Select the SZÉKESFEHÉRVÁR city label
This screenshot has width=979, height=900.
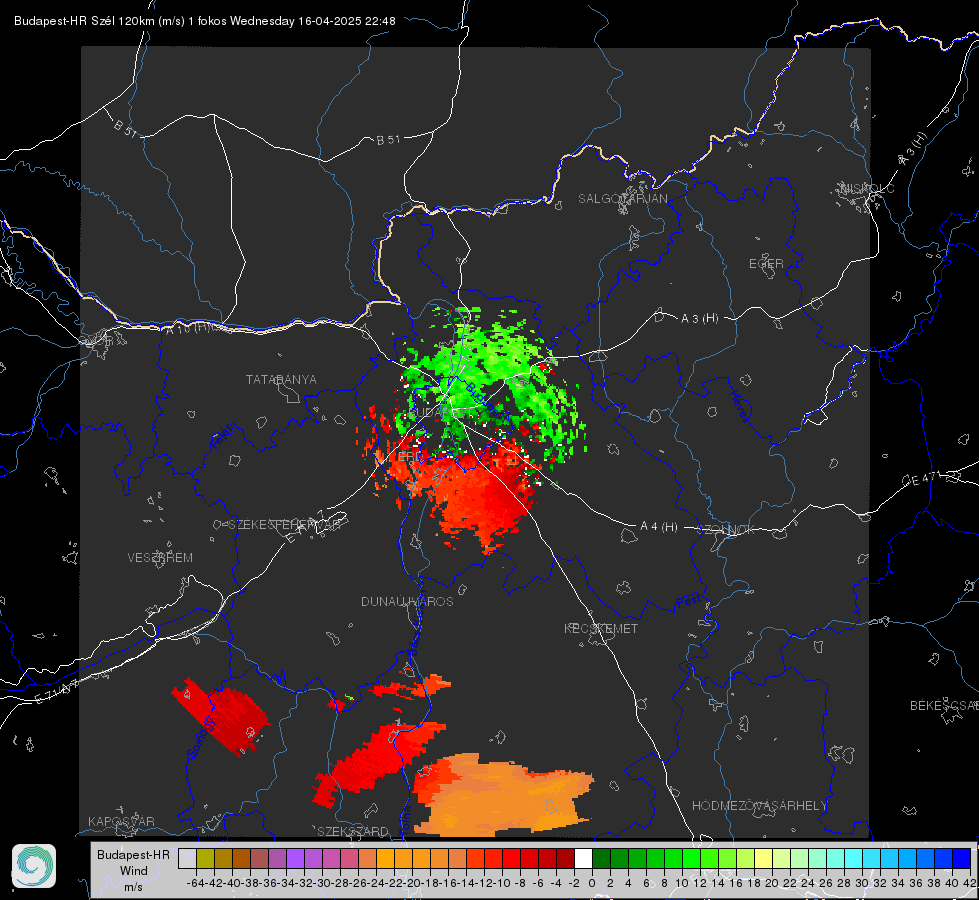click(284, 524)
